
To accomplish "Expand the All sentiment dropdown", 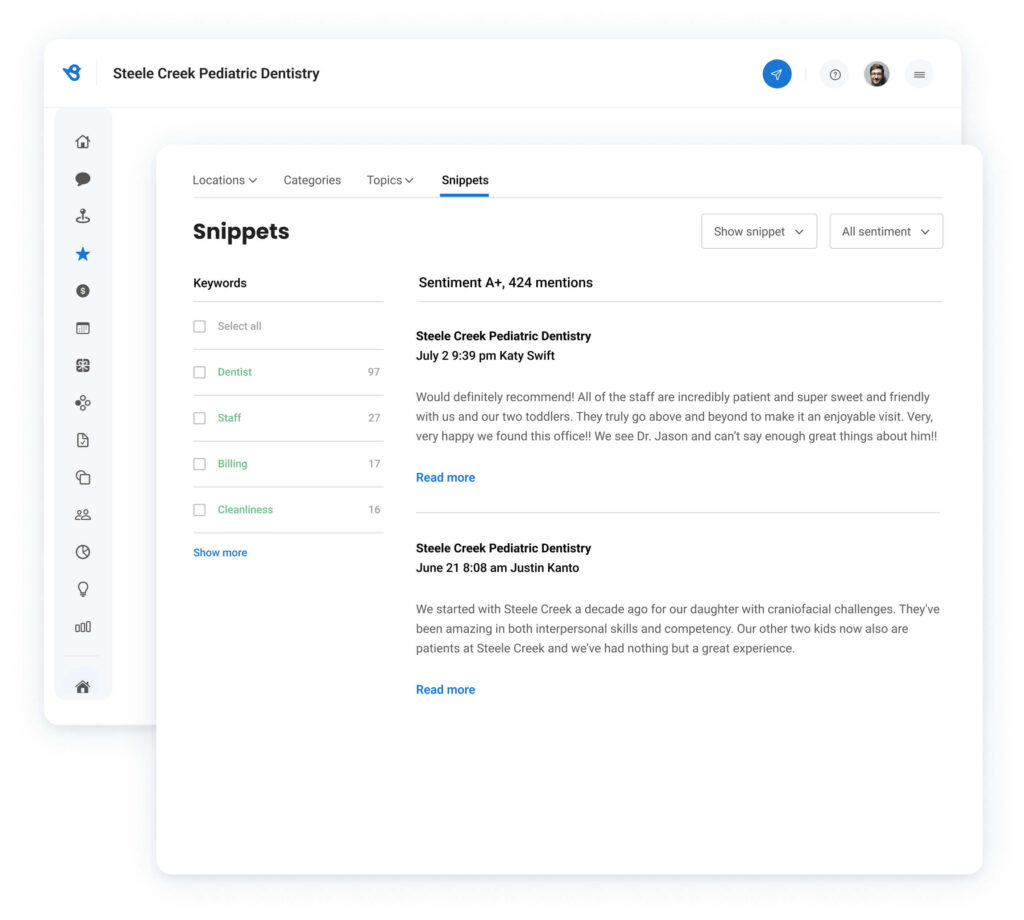I will point(885,231).
